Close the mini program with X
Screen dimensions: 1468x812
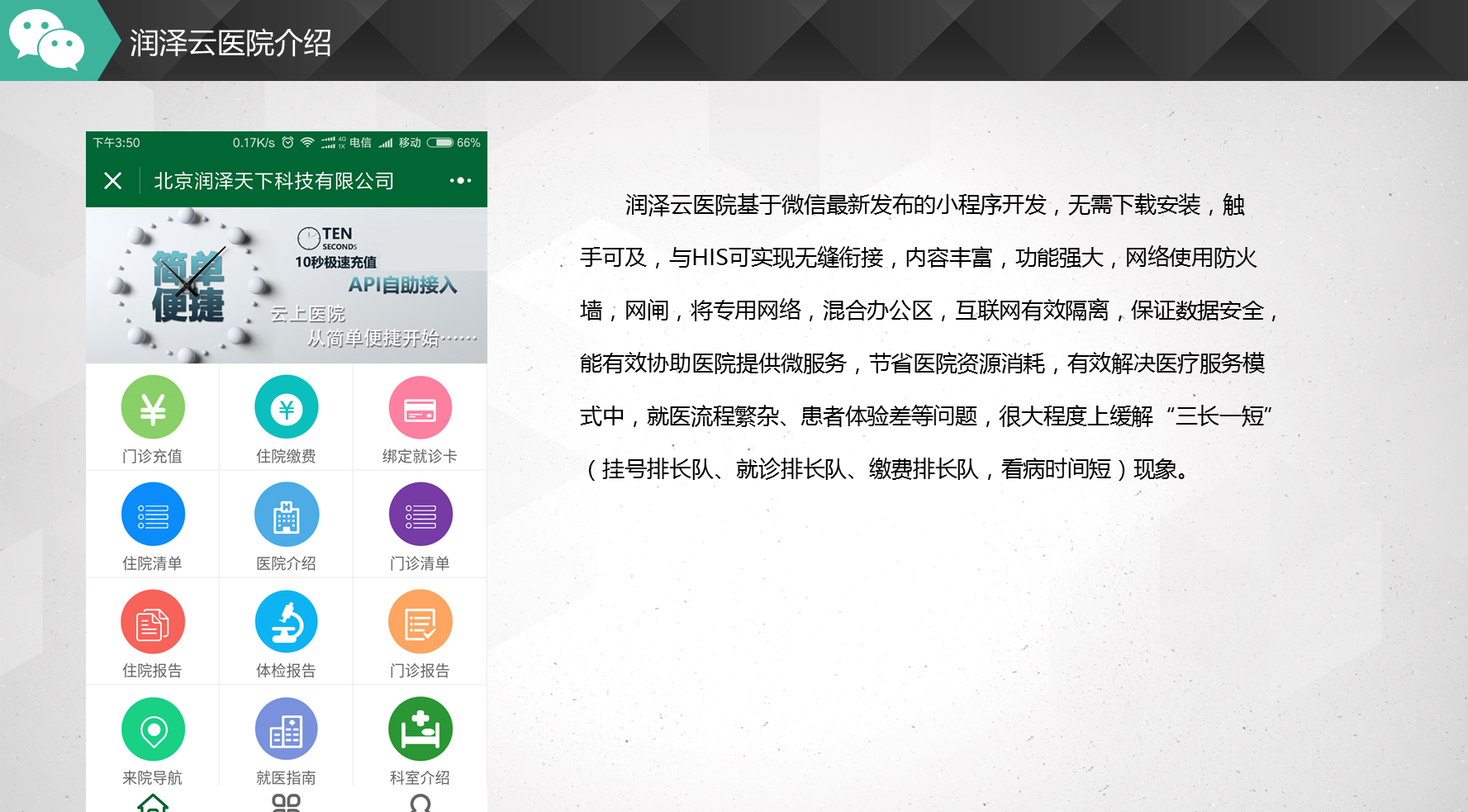(x=113, y=180)
